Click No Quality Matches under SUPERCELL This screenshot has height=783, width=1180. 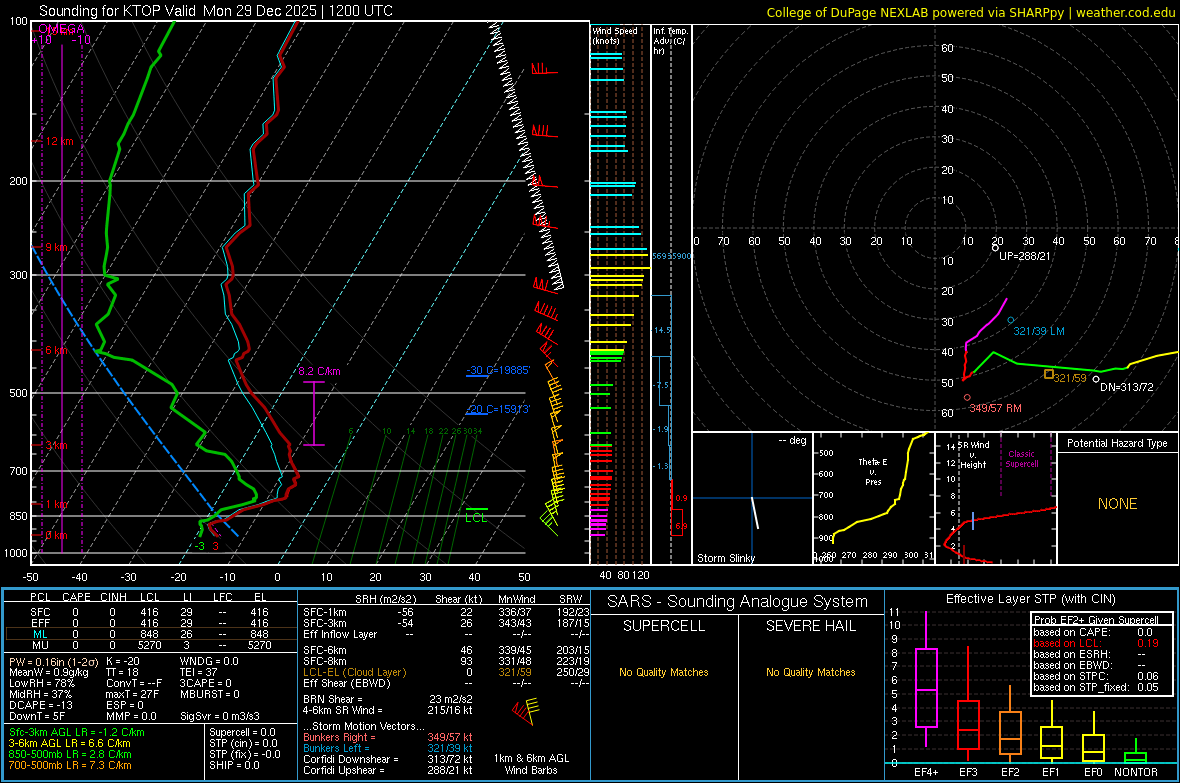(x=664, y=672)
